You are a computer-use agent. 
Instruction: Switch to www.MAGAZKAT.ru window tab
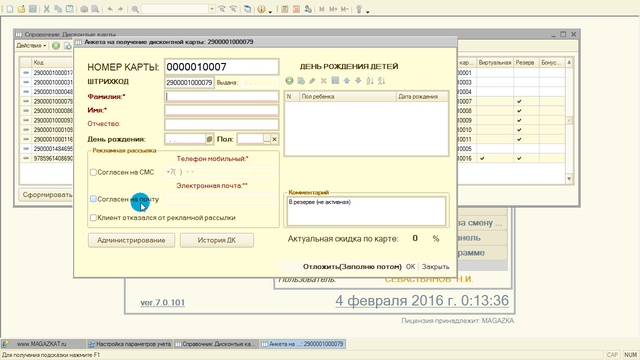(43, 344)
